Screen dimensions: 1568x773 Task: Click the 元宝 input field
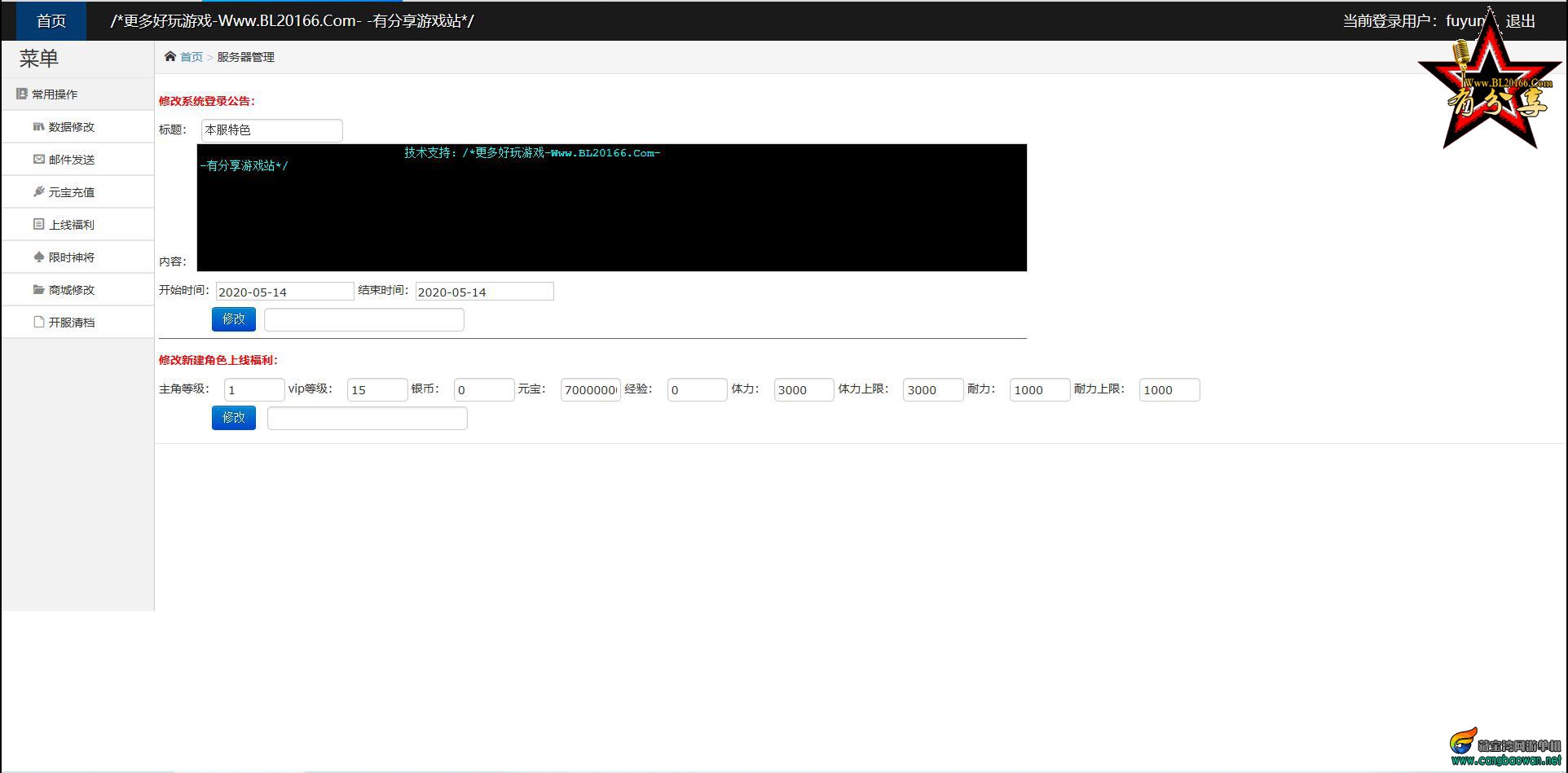coord(591,389)
